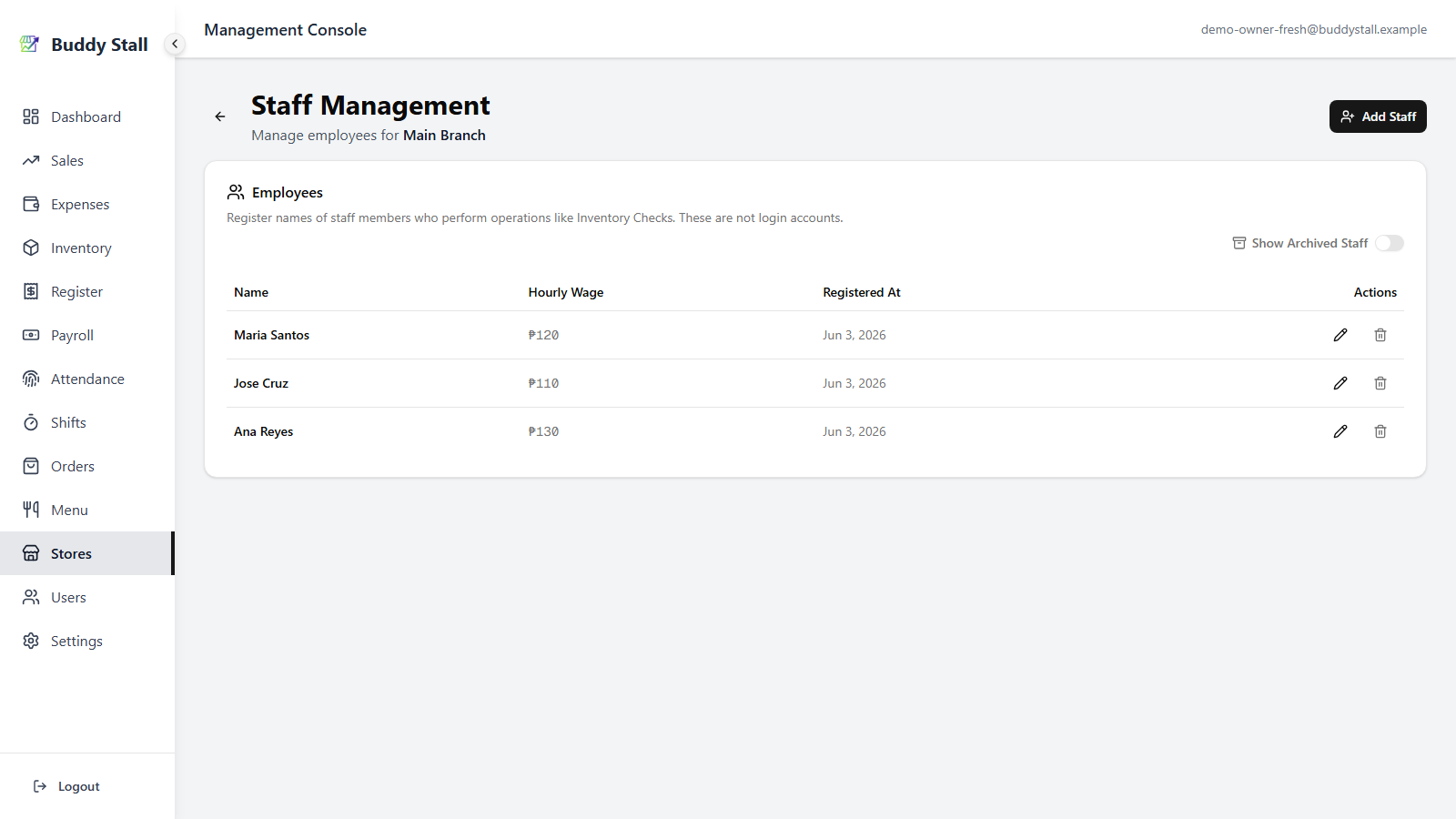Click the Users people icon
This screenshot has width=1456, height=819.
31,597
